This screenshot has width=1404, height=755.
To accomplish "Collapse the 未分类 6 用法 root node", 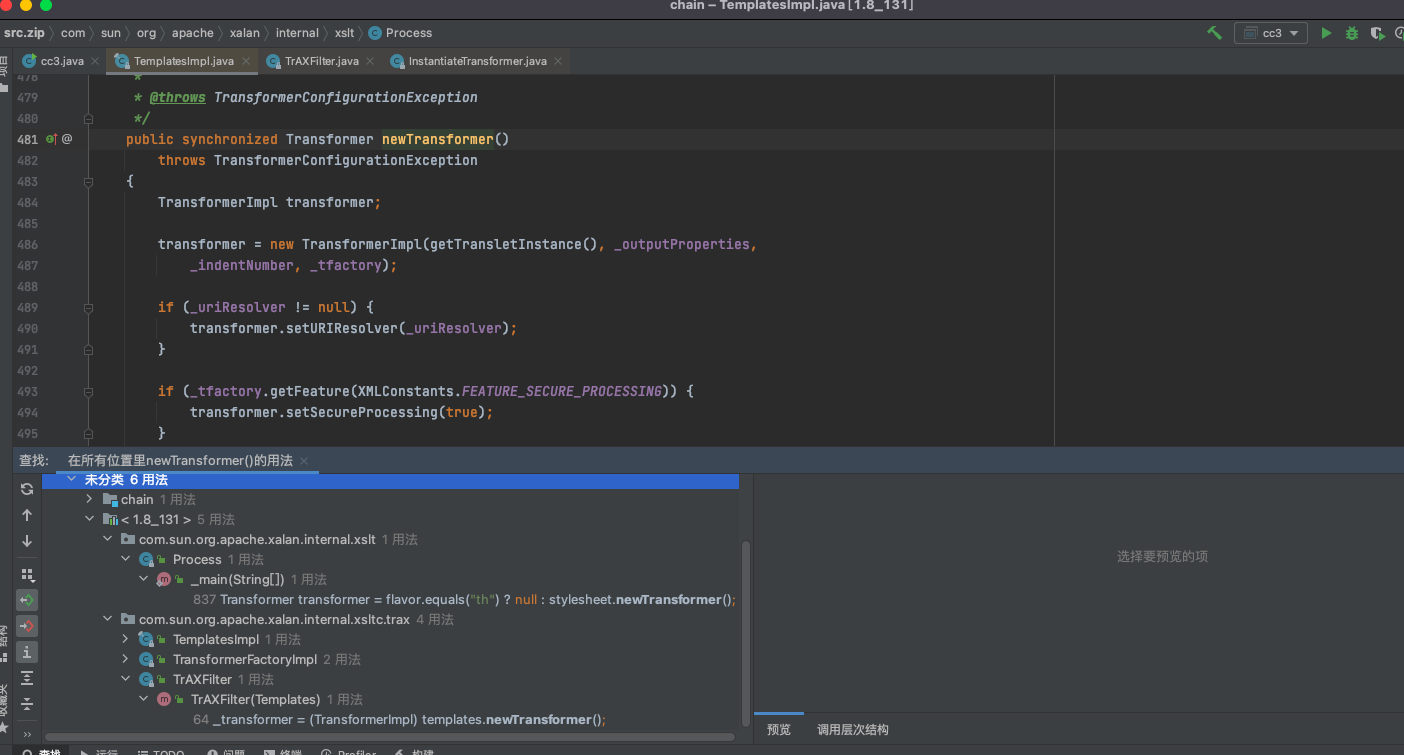I will click(71, 480).
